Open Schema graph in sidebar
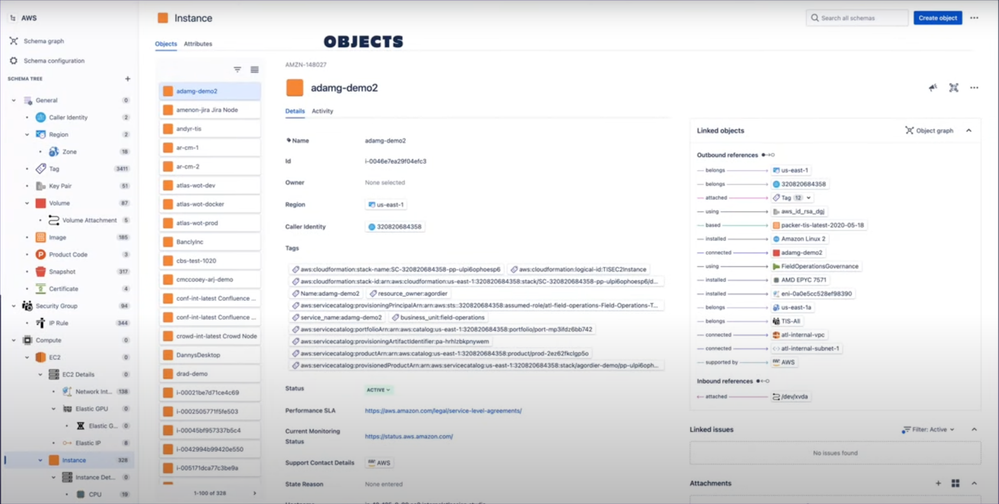999x504 pixels. coord(43,41)
